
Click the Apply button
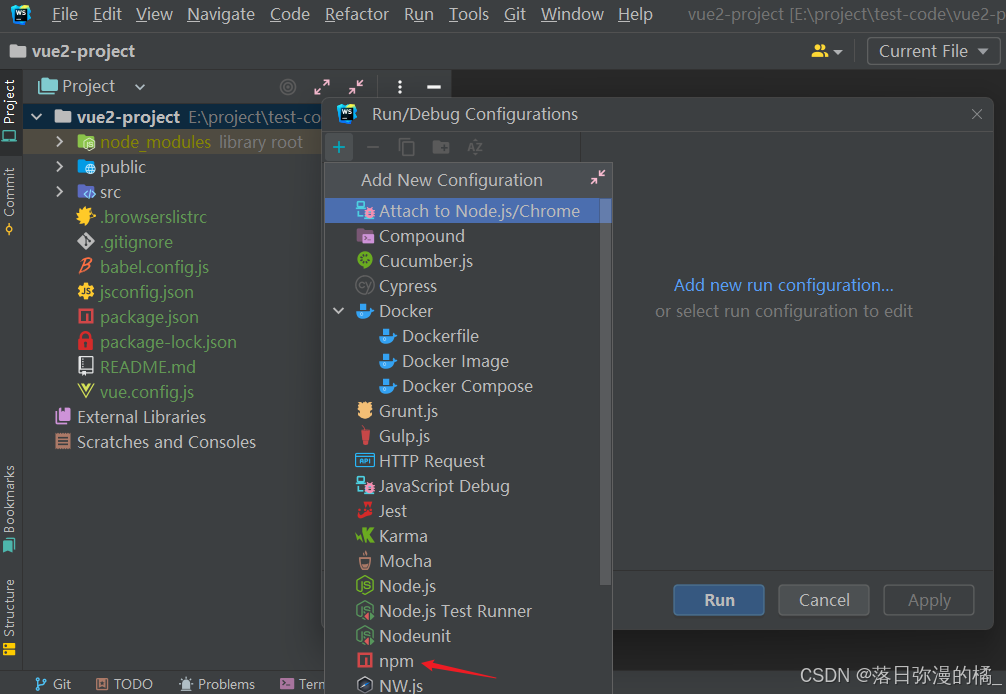(929, 600)
